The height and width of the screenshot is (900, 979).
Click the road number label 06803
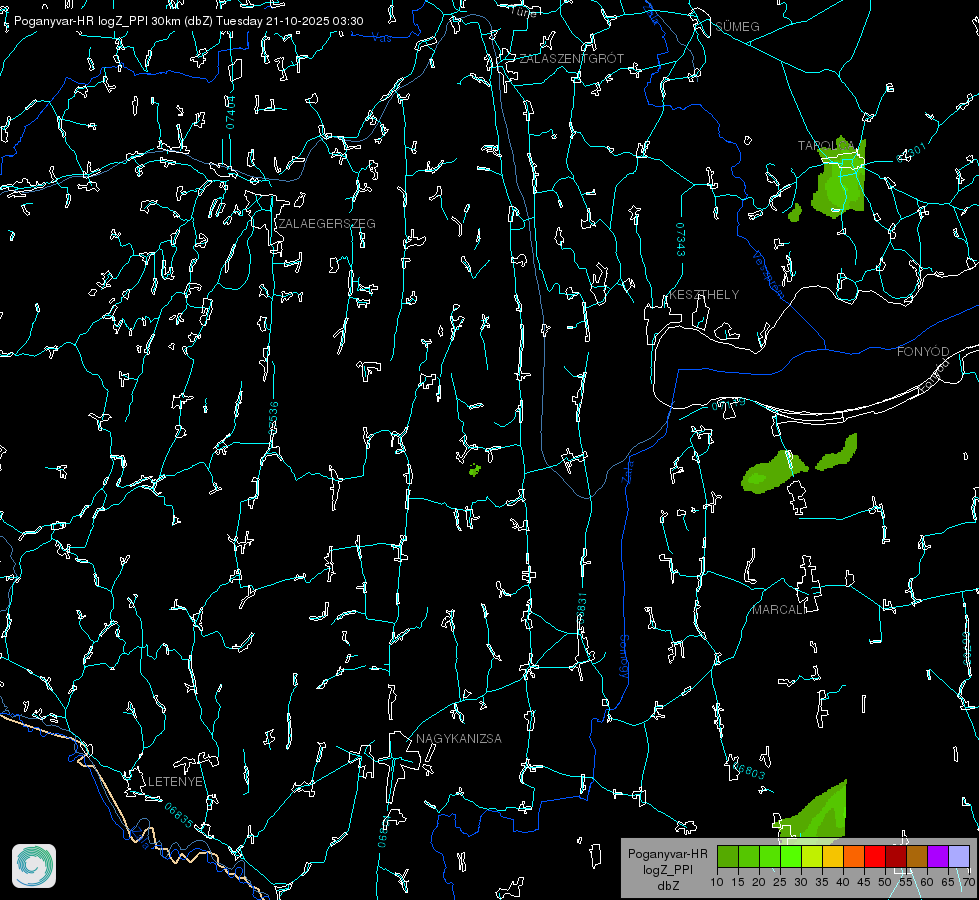[x=749, y=769]
